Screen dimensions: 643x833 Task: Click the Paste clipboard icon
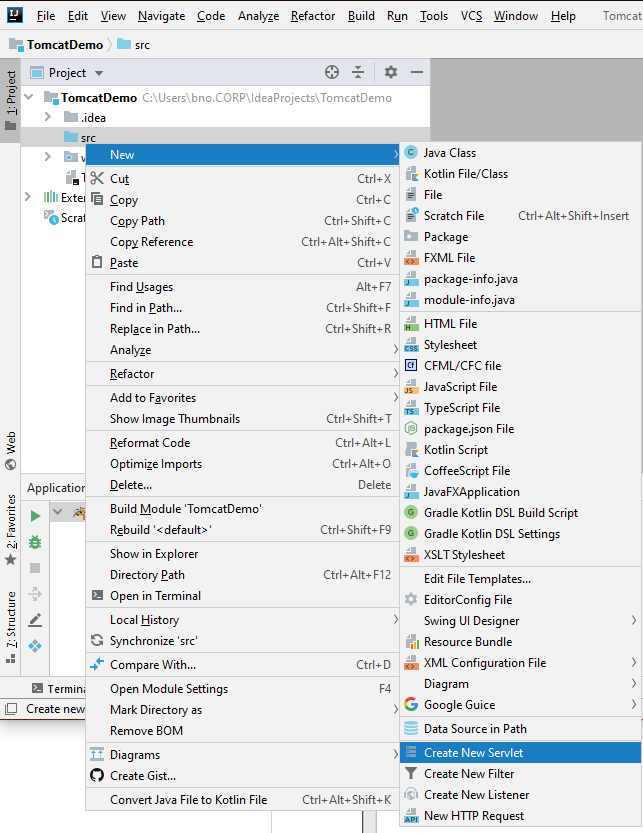pos(97,262)
